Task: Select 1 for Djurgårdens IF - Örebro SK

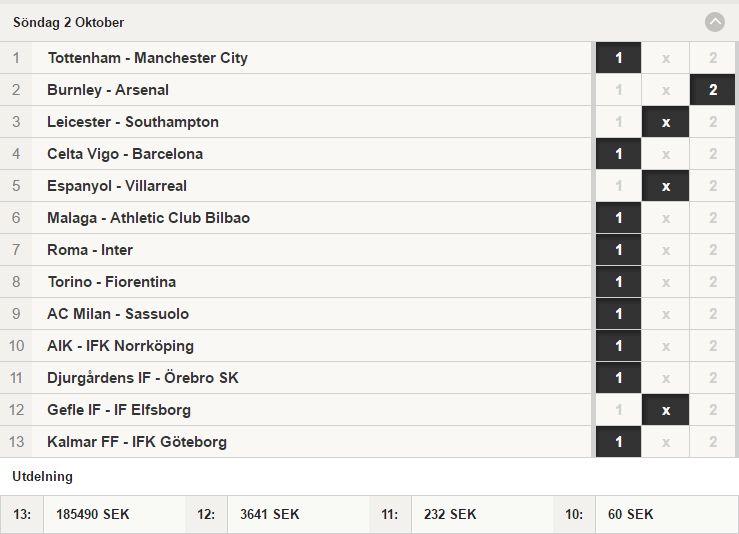Action: (x=618, y=378)
